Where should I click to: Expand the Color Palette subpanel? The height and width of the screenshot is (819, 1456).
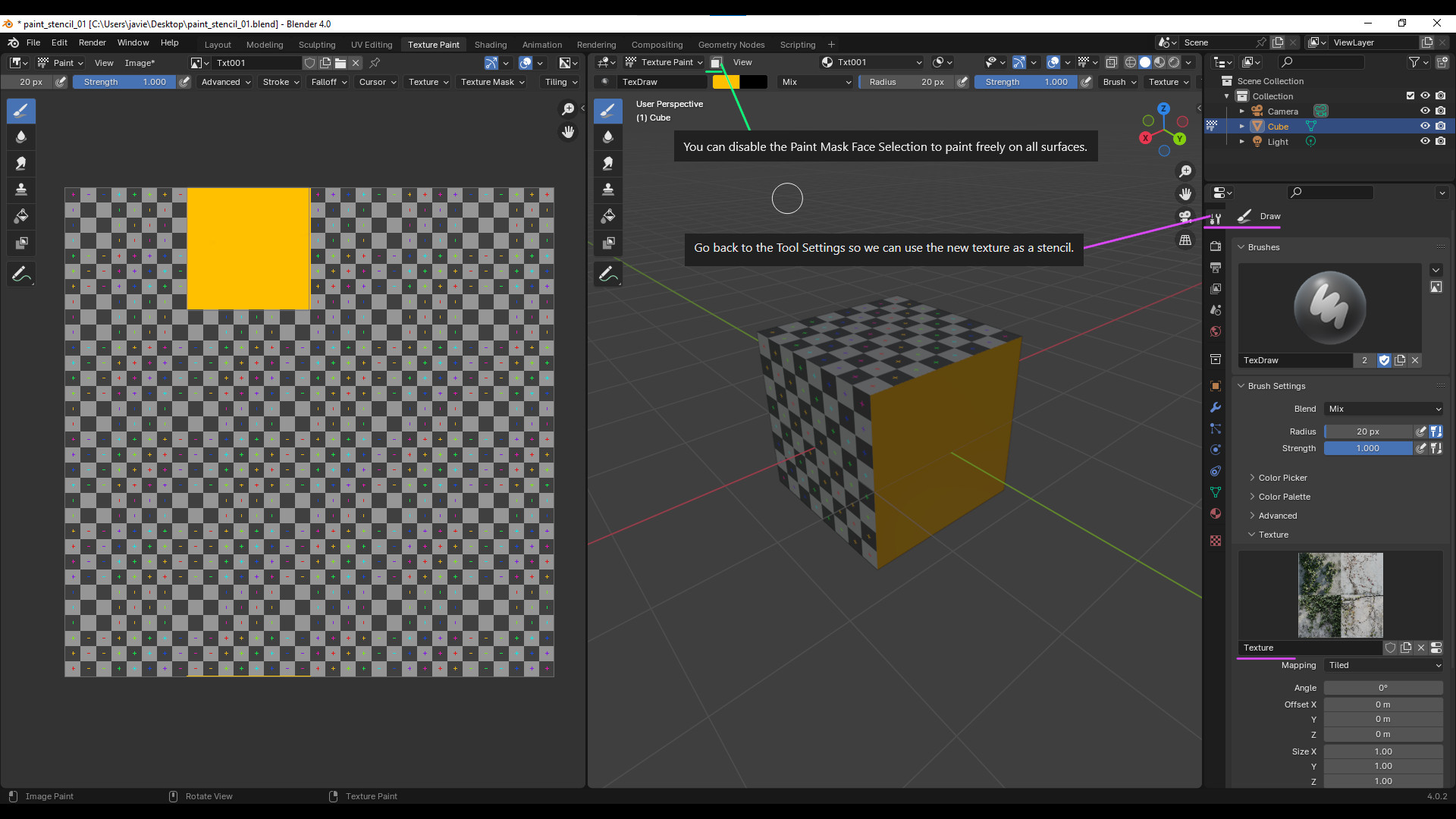1284,497
